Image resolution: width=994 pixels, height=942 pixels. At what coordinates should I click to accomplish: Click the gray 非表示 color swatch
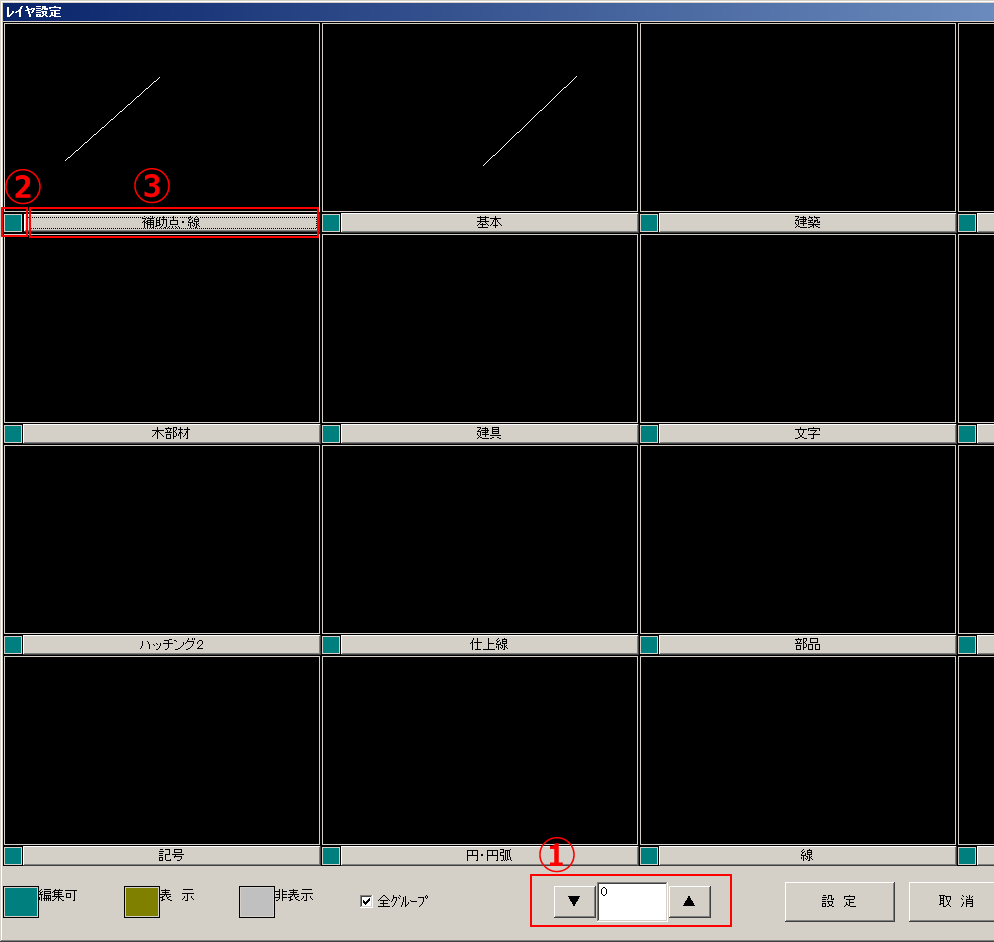click(x=256, y=902)
